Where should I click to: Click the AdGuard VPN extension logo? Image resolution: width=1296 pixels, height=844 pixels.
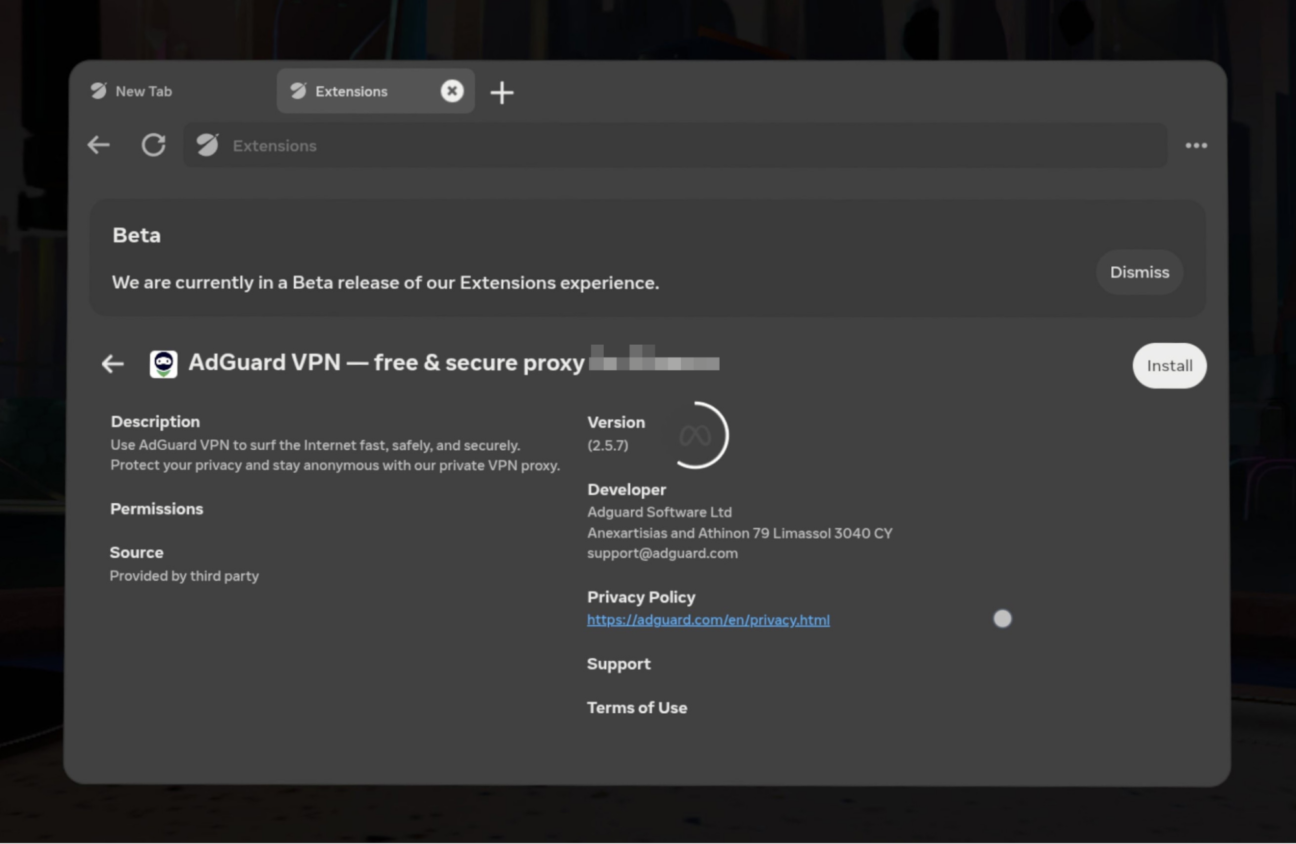(163, 364)
